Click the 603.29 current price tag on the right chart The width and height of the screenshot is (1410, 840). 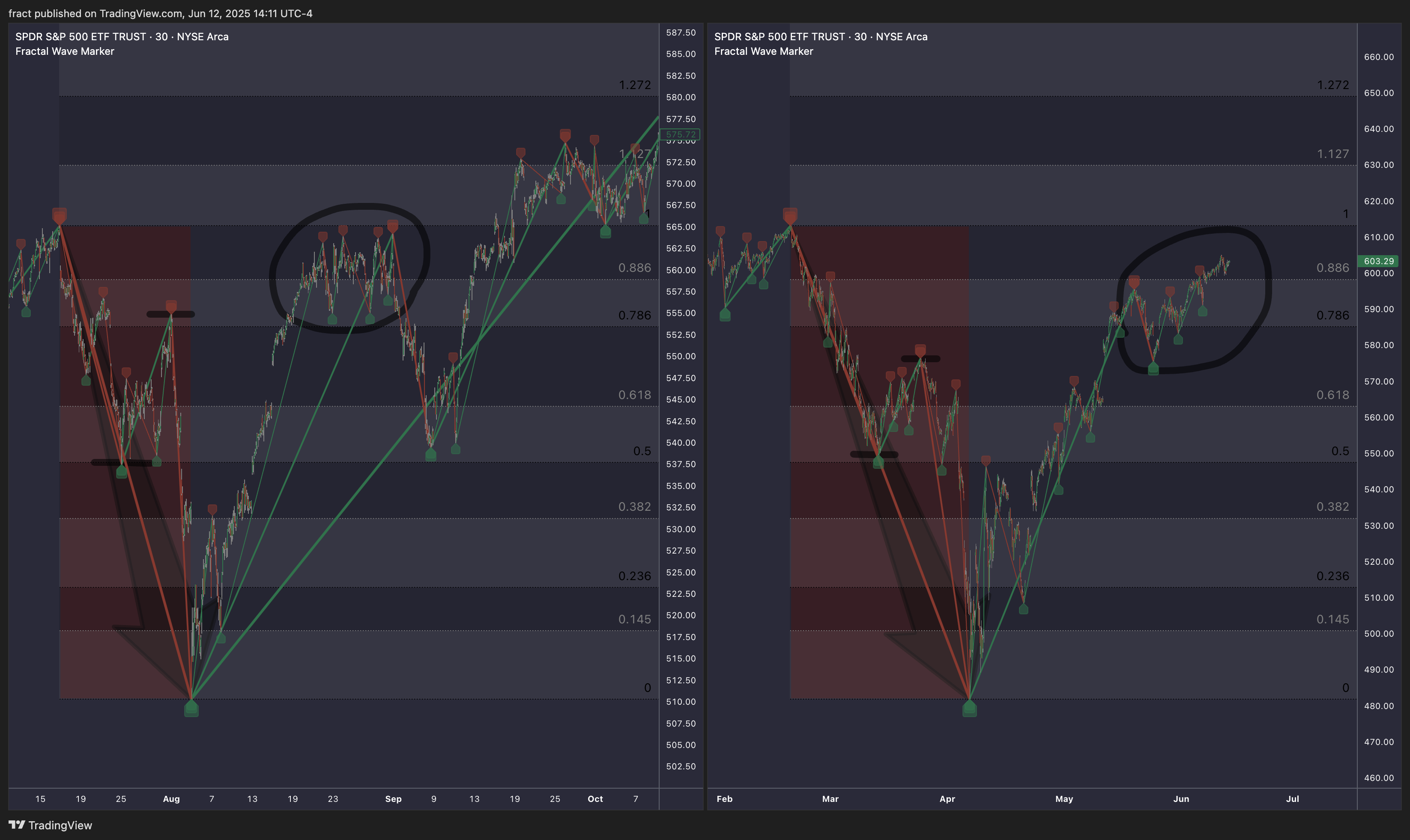[1378, 261]
